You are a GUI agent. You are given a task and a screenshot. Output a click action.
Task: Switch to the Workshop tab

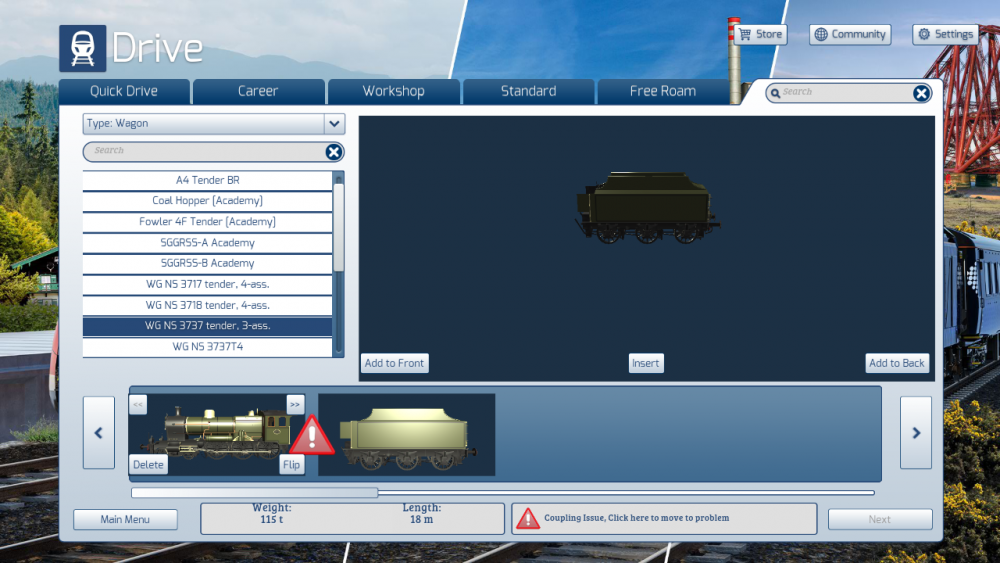(393, 91)
